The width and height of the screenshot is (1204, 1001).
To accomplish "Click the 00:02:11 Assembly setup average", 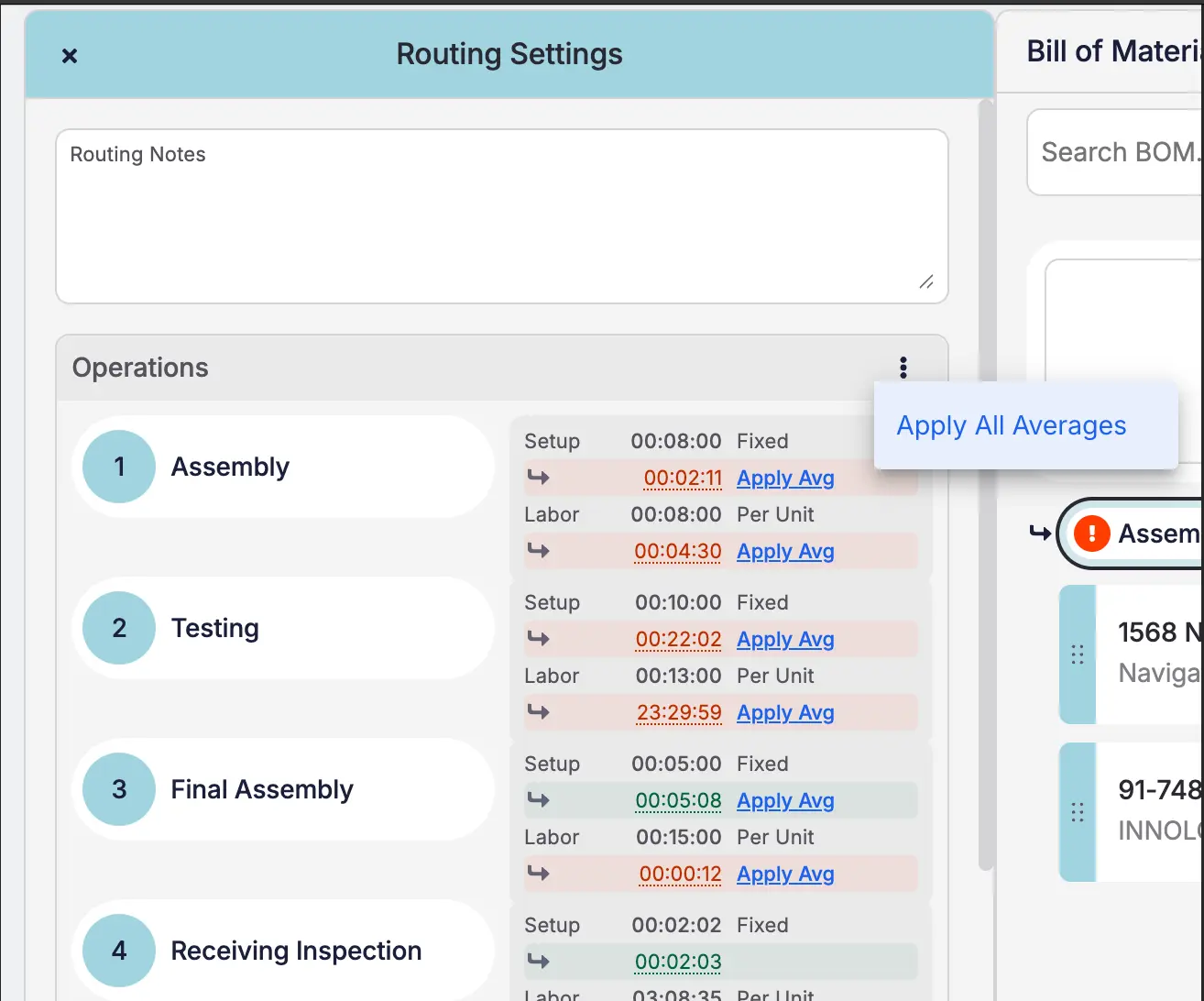I will coord(683,478).
